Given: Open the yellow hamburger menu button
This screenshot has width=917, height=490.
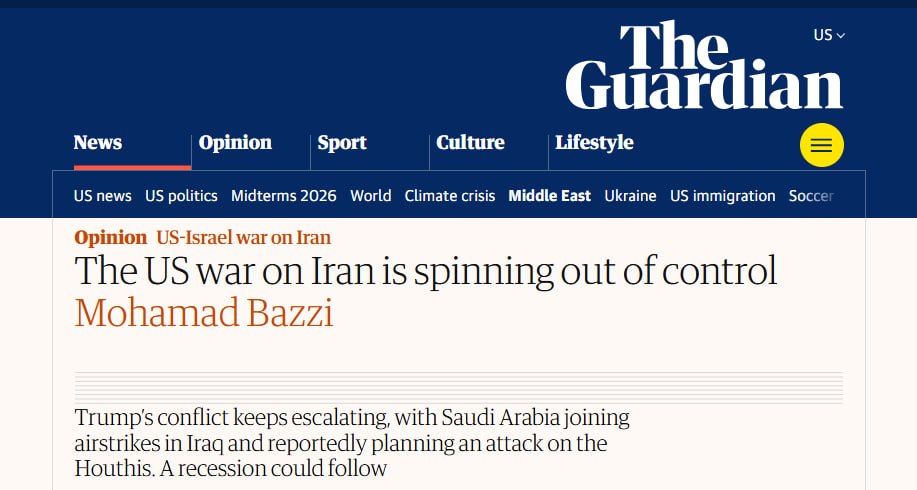Looking at the screenshot, I should coord(822,145).
